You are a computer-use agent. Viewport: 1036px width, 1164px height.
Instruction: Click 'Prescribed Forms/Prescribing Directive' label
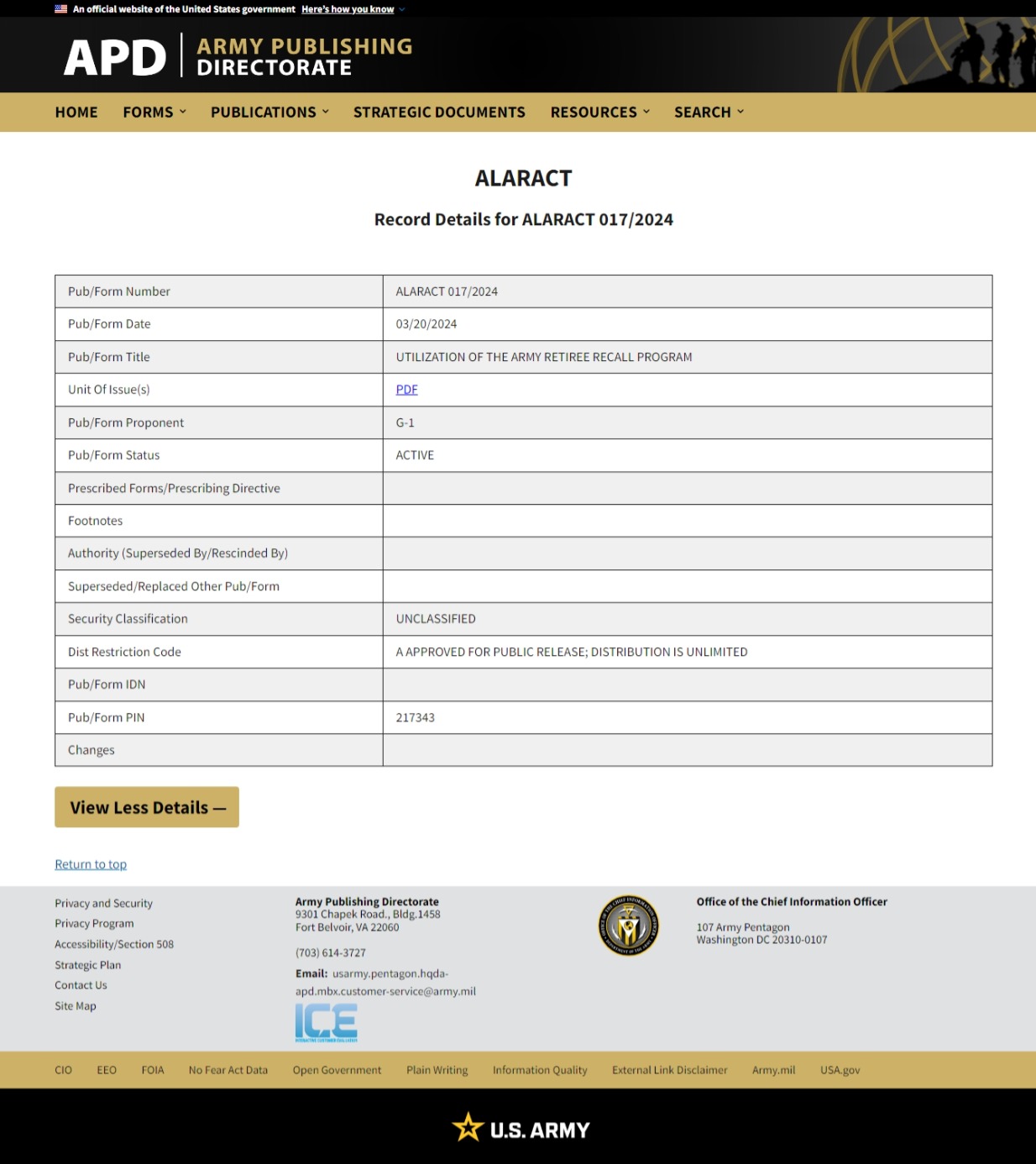174,488
